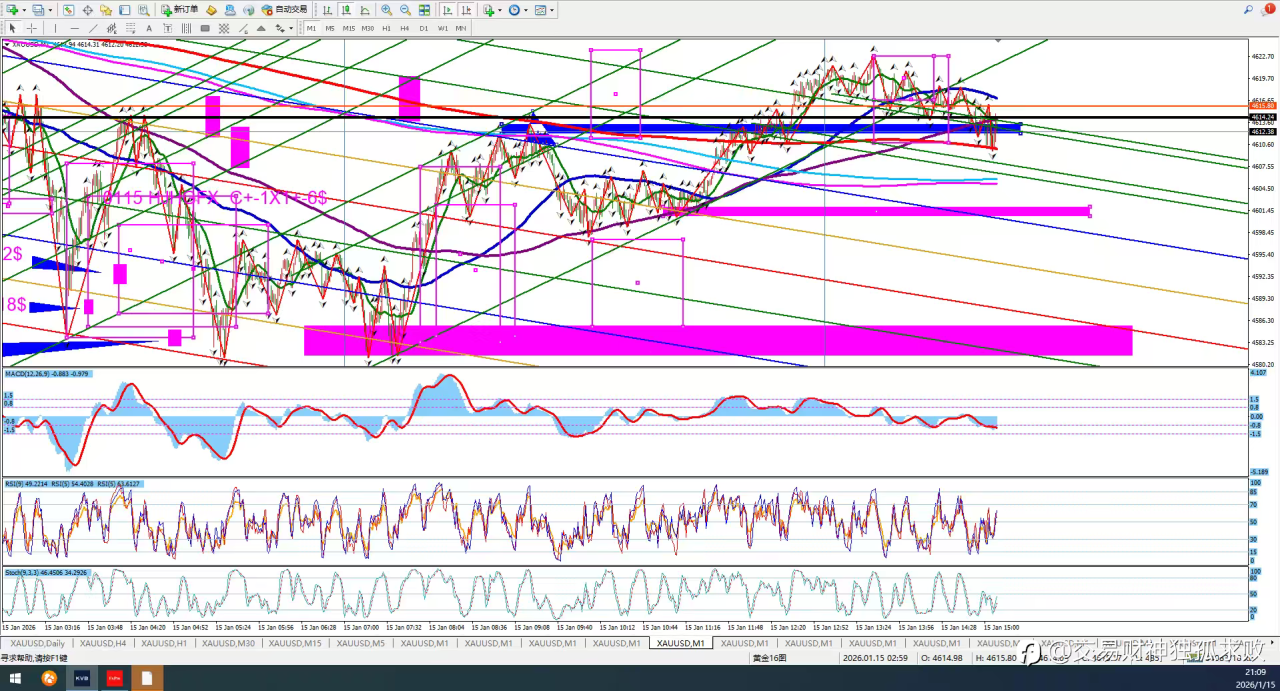Expand the Templates dropdown arrow

pos(552,10)
